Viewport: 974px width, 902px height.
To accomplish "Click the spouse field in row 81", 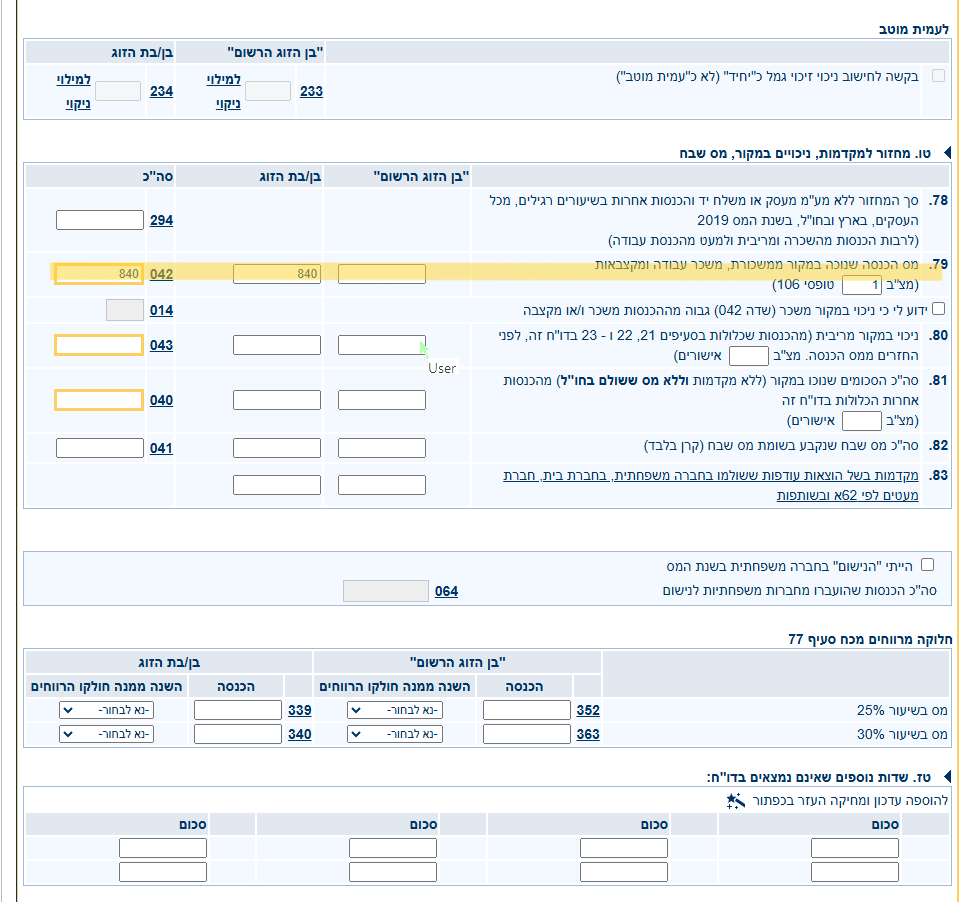I will [277, 400].
